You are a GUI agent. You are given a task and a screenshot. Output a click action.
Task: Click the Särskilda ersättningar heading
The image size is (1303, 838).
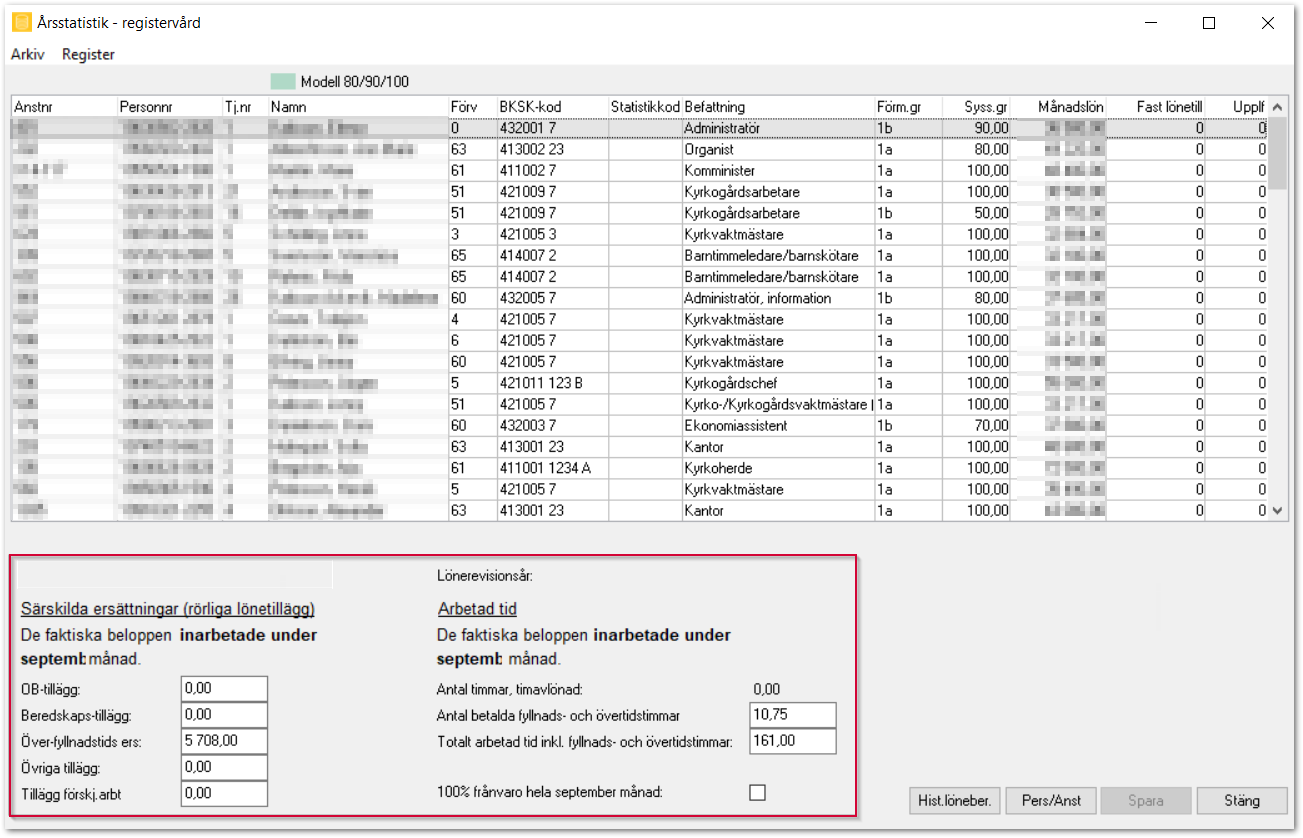tap(168, 610)
